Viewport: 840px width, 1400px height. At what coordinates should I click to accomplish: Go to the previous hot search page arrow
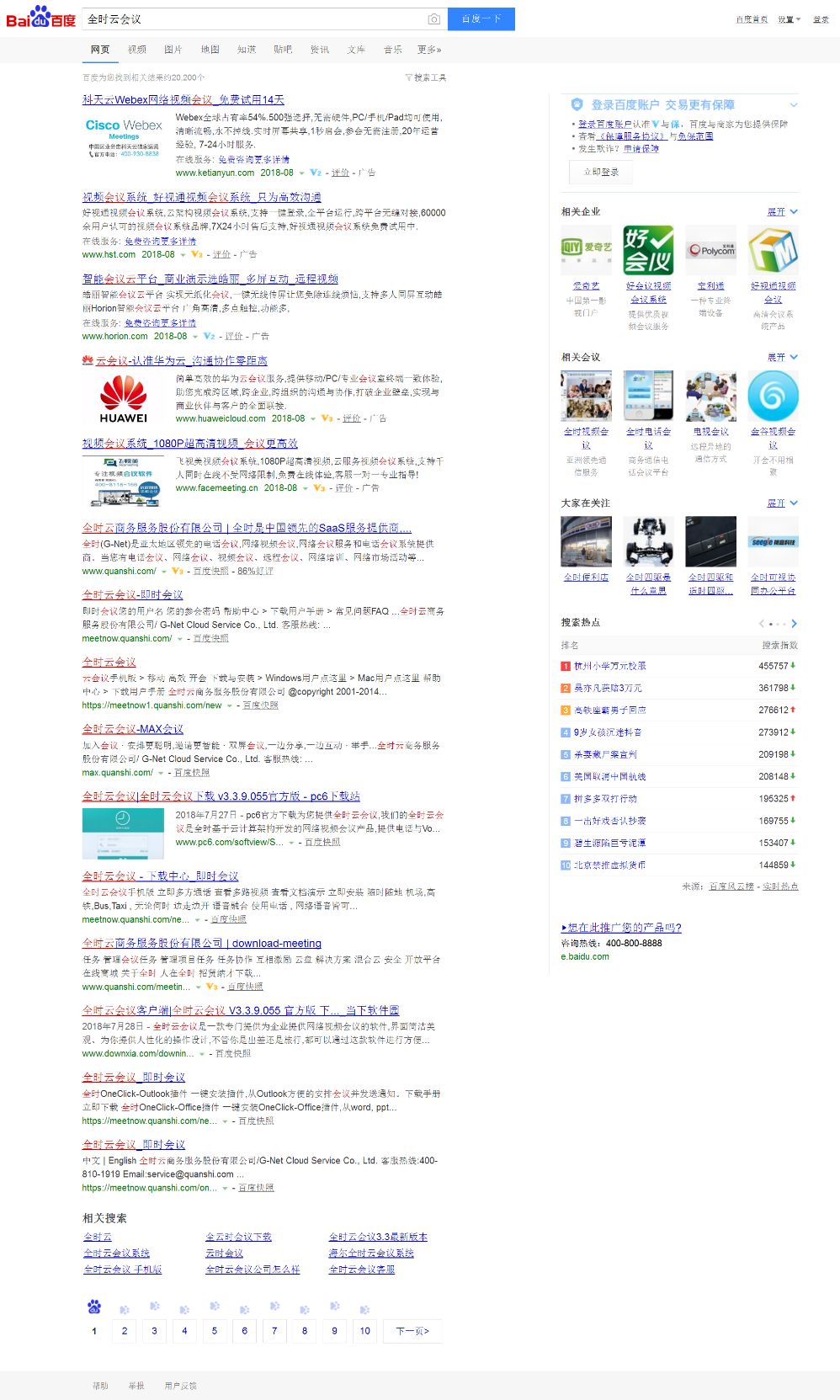point(762,624)
